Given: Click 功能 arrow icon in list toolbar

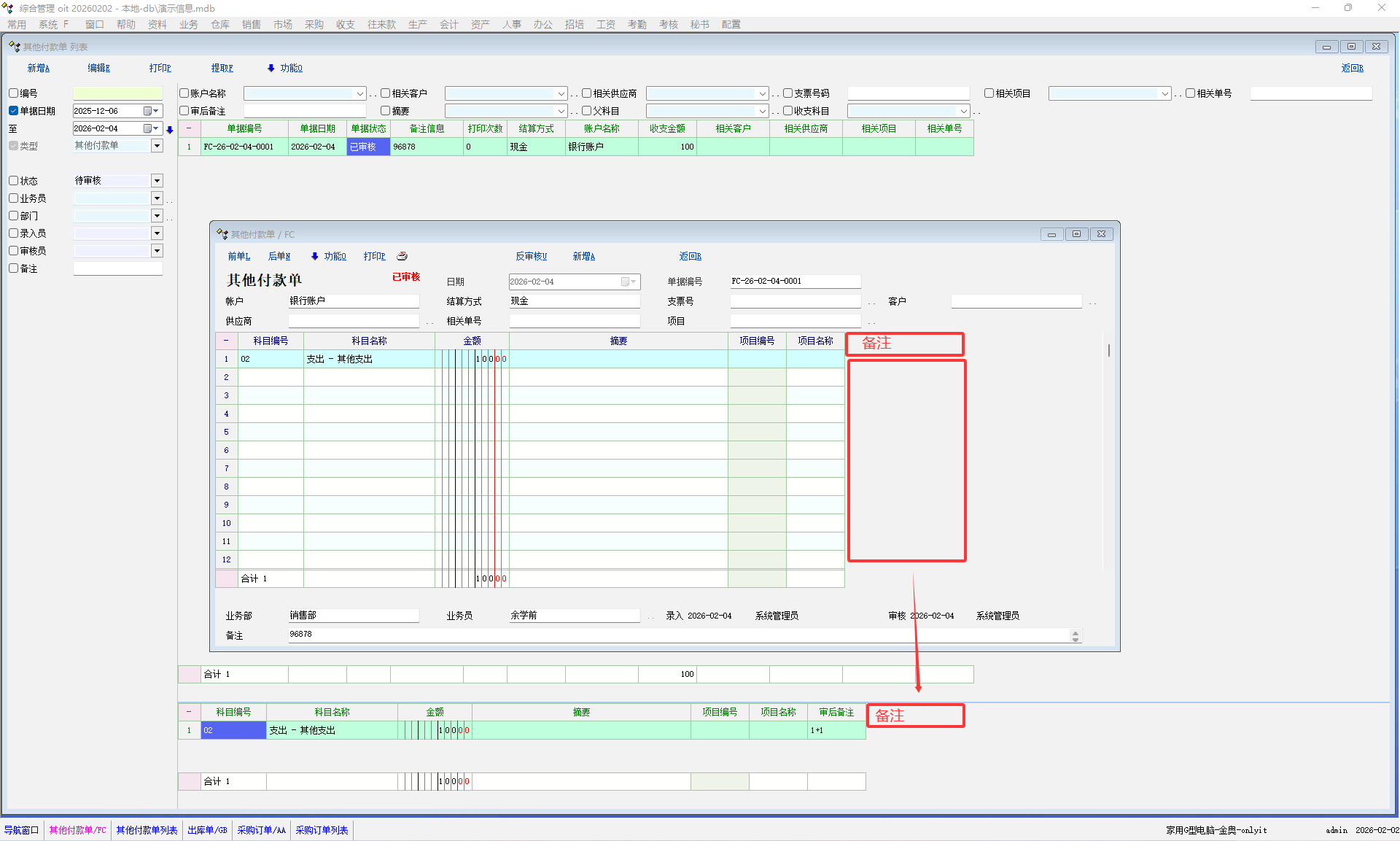Looking at the screenshot, I should (x=271, y=68).
